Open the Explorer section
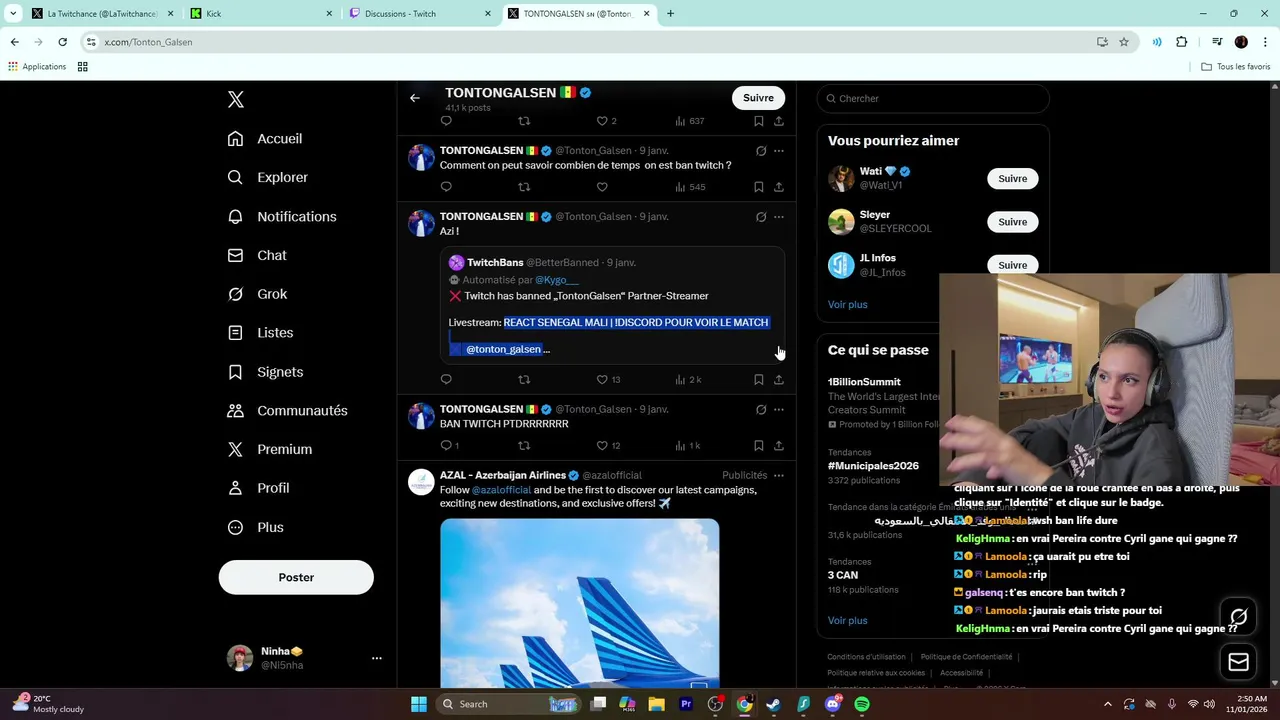 (x=268, y=177)
